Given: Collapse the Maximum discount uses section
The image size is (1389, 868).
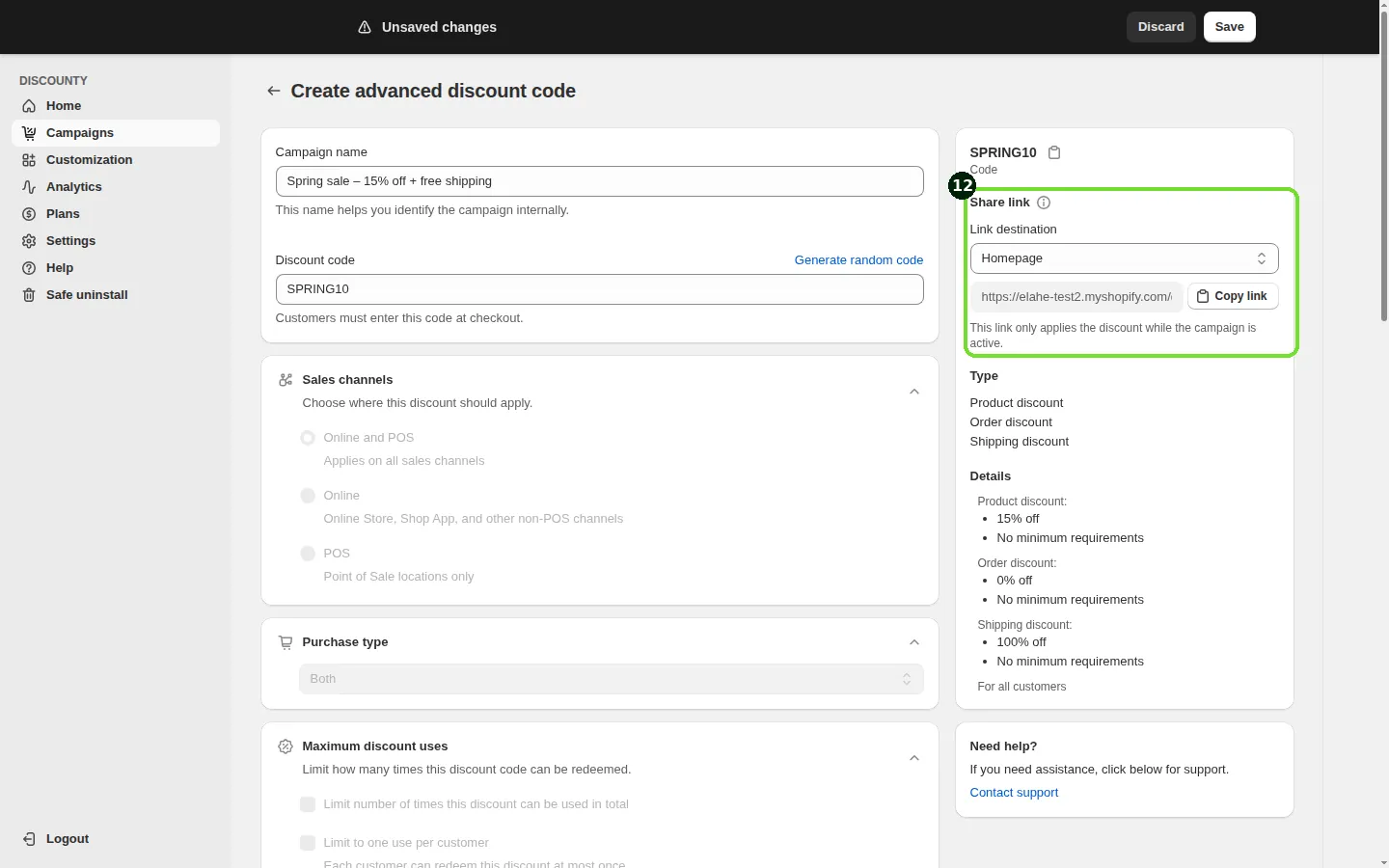Looking at the screenshot, I should [x=914, y=758].
